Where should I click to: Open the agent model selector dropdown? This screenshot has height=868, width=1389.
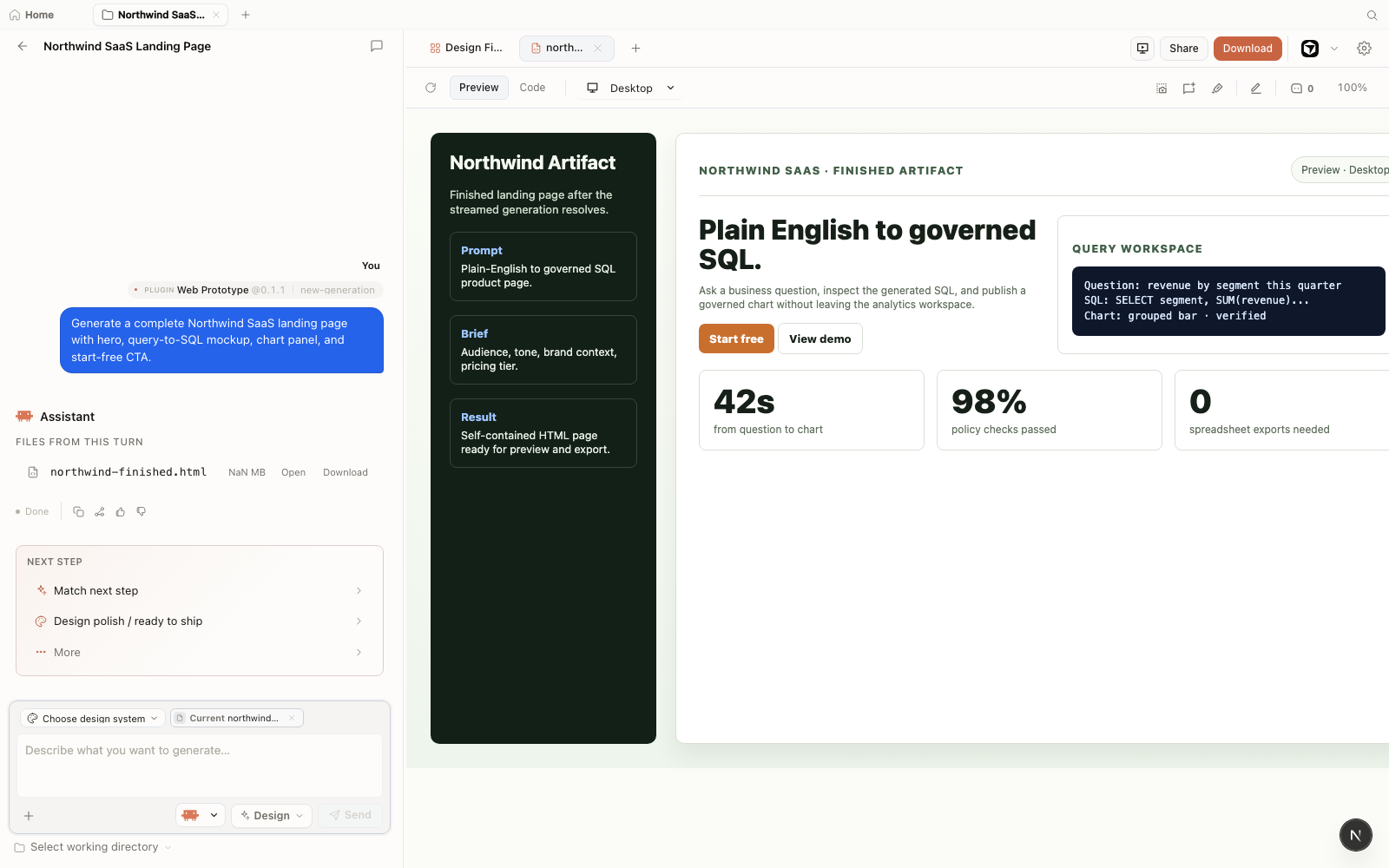tap(201, 815)
